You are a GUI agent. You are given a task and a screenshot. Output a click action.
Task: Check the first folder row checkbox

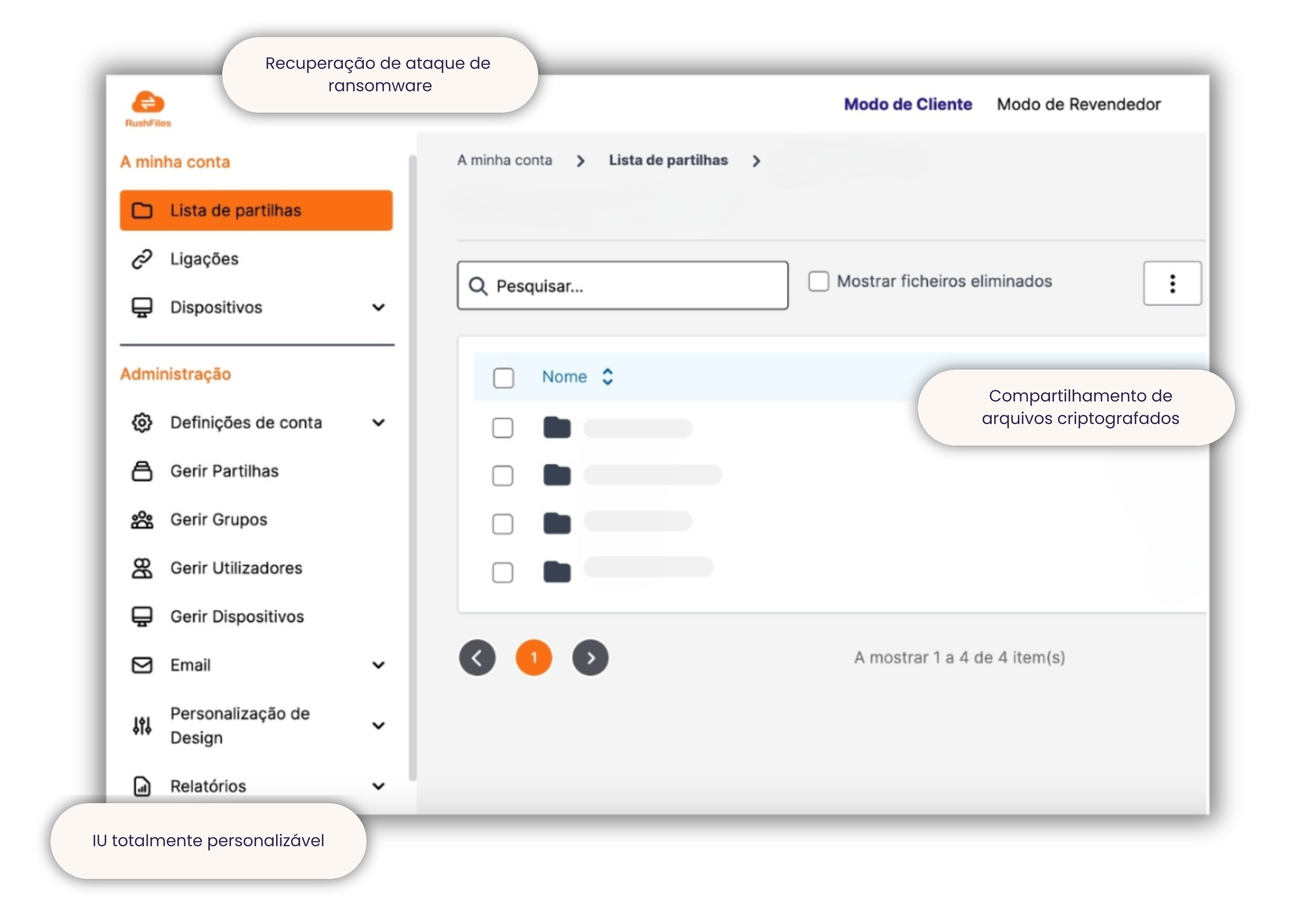pos(502,428)
